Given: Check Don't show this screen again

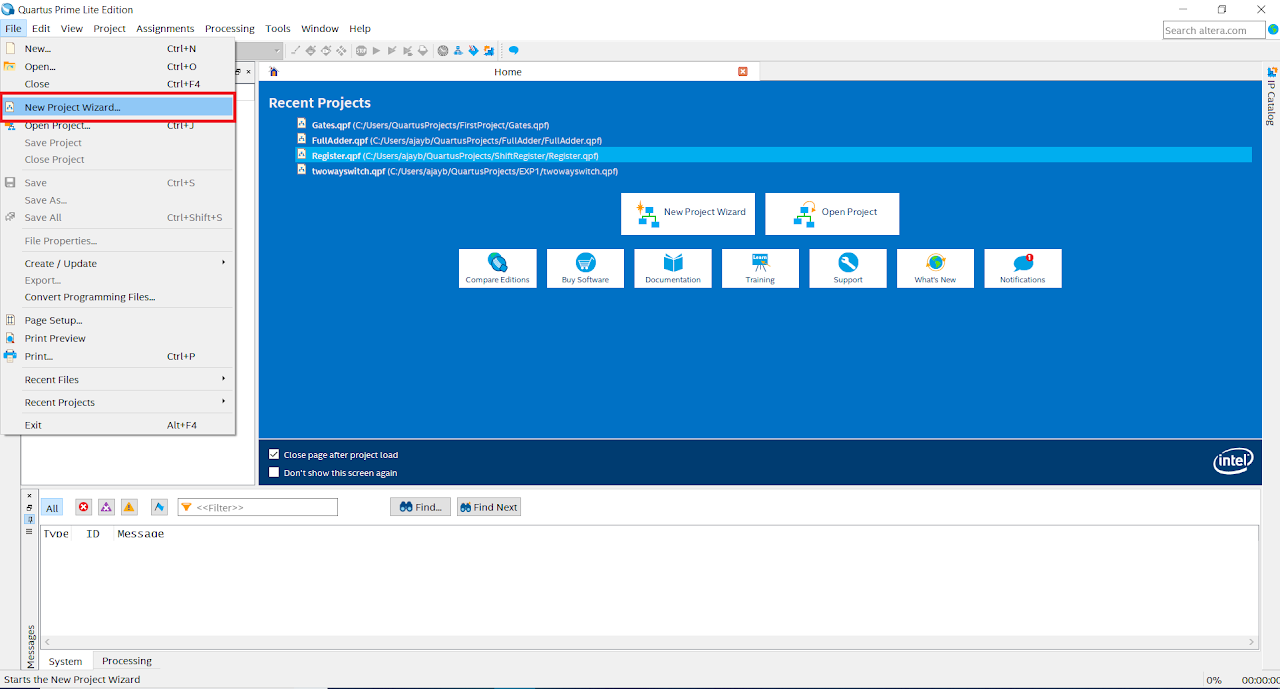Looking at the screenshot, I should coord(274,472).
